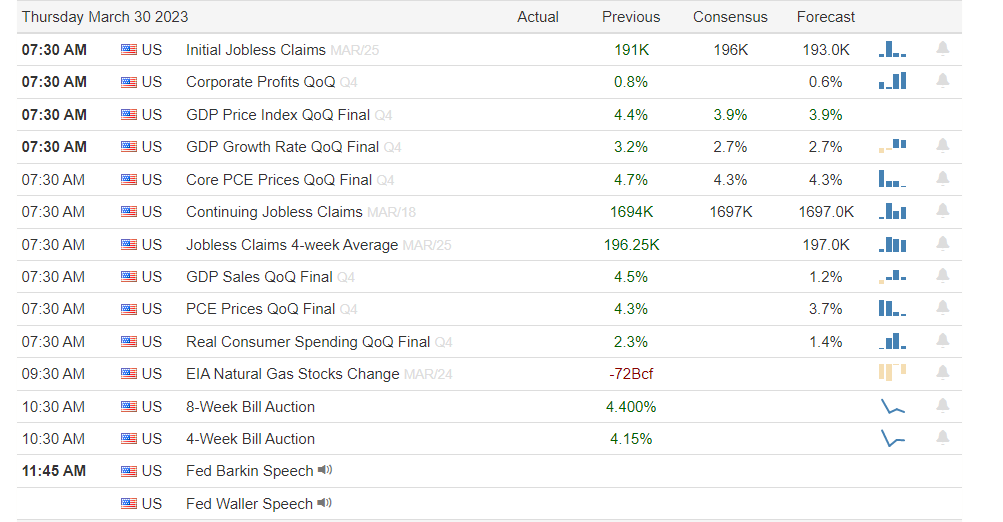Toggle alert bell for Initial Jobless Claims
Image resolution: width=1003 pixels, height=522 pixels.
(x=942, y=49)
